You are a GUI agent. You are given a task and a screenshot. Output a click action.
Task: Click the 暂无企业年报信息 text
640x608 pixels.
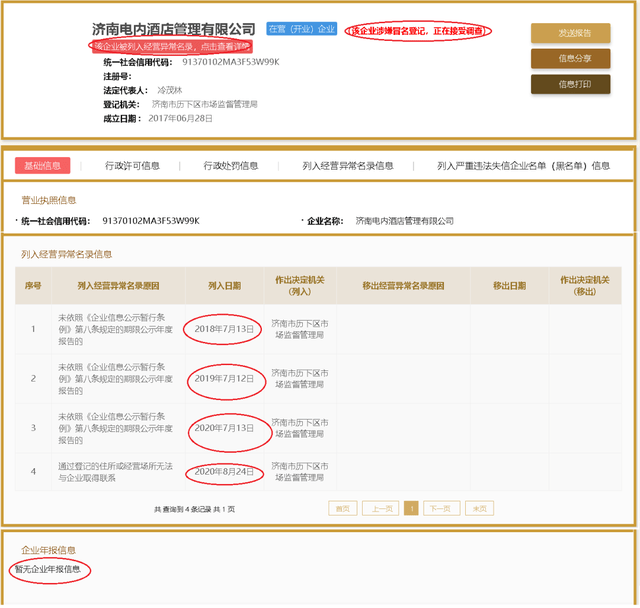pyautogui.click(x=48, y=569)
